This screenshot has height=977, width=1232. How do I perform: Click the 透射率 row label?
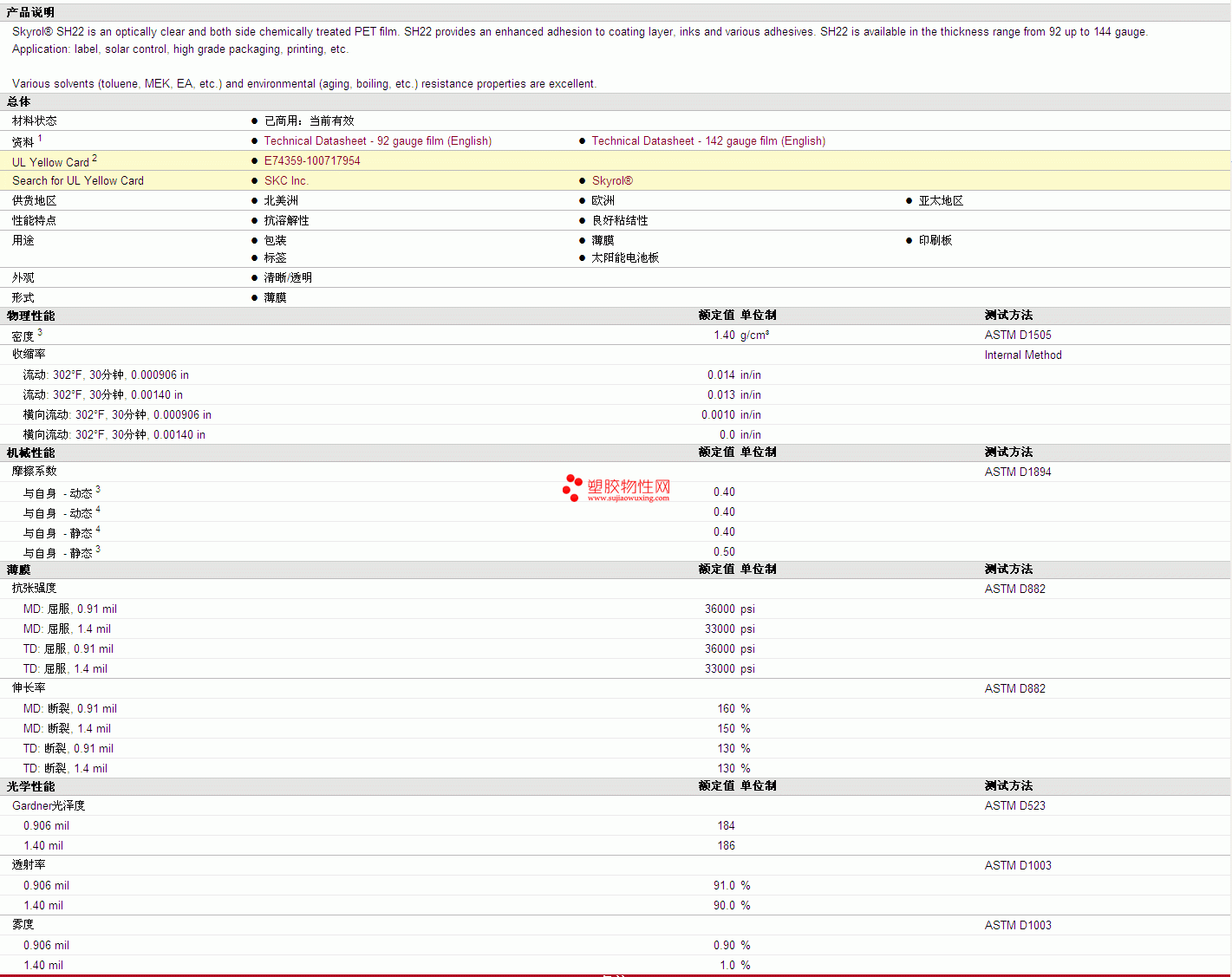(29, 865)
